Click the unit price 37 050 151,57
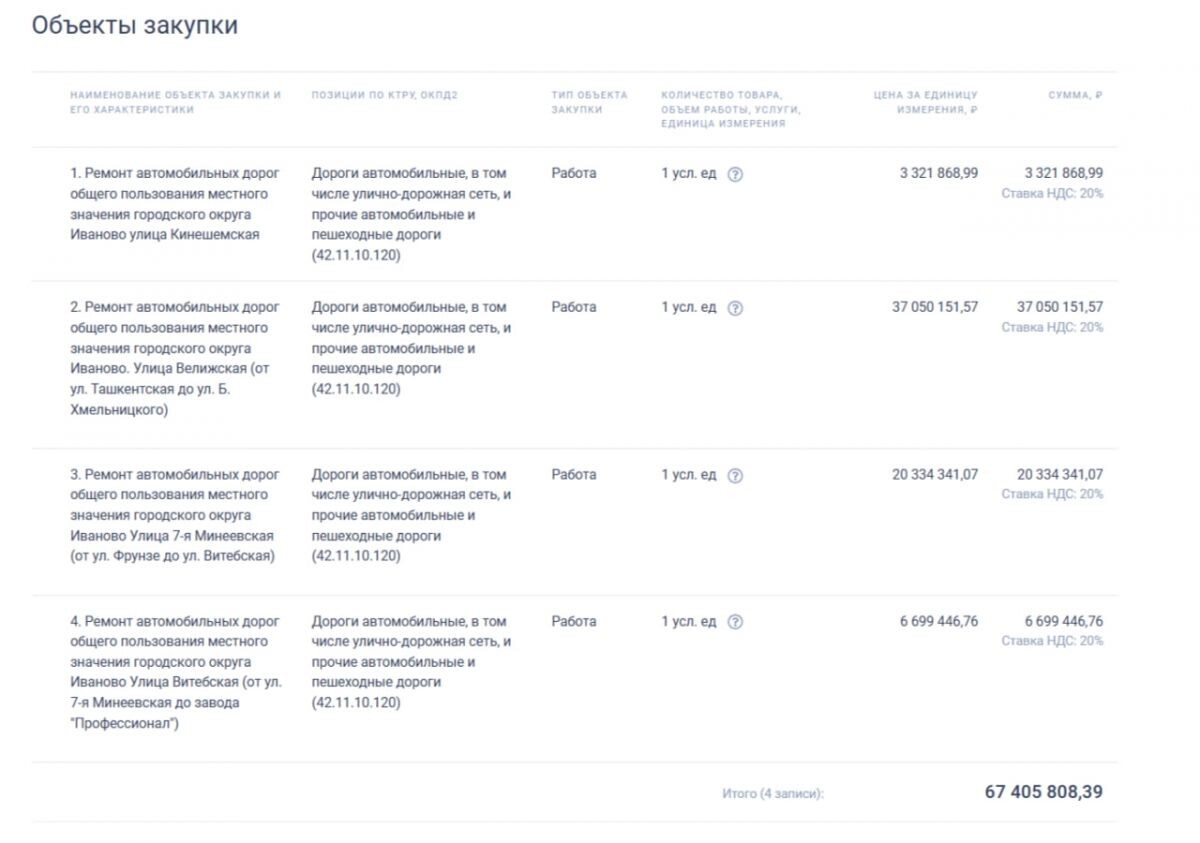 click(x=934, y=307)
